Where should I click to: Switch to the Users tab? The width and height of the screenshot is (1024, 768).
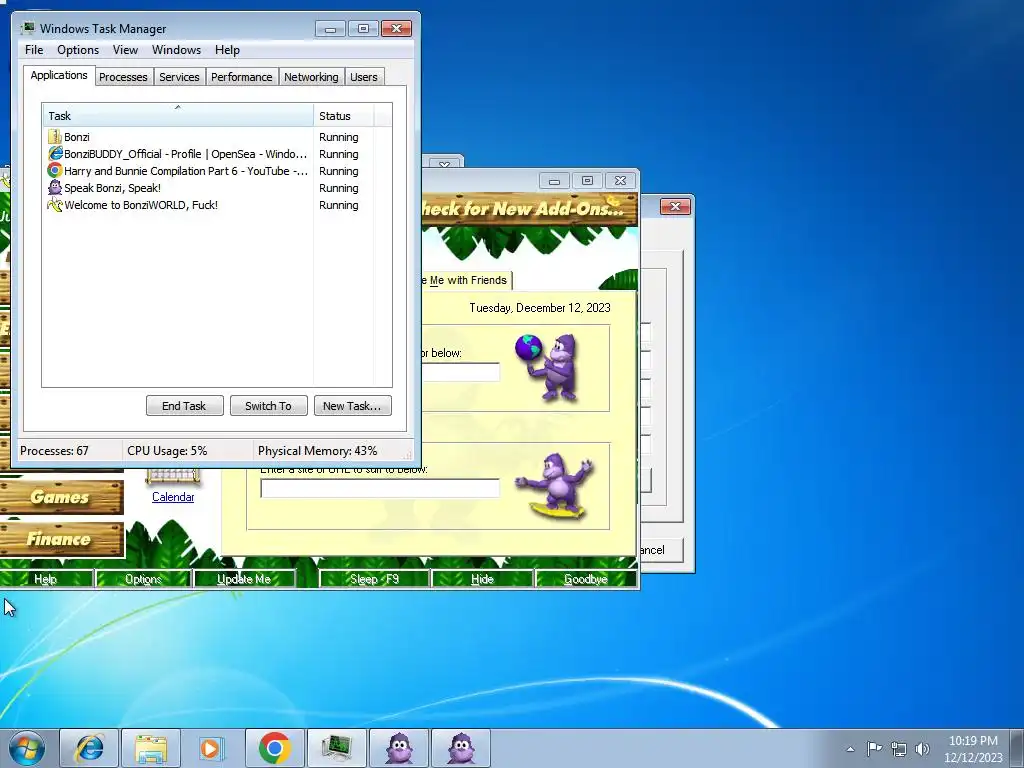(x=364, y=77)
